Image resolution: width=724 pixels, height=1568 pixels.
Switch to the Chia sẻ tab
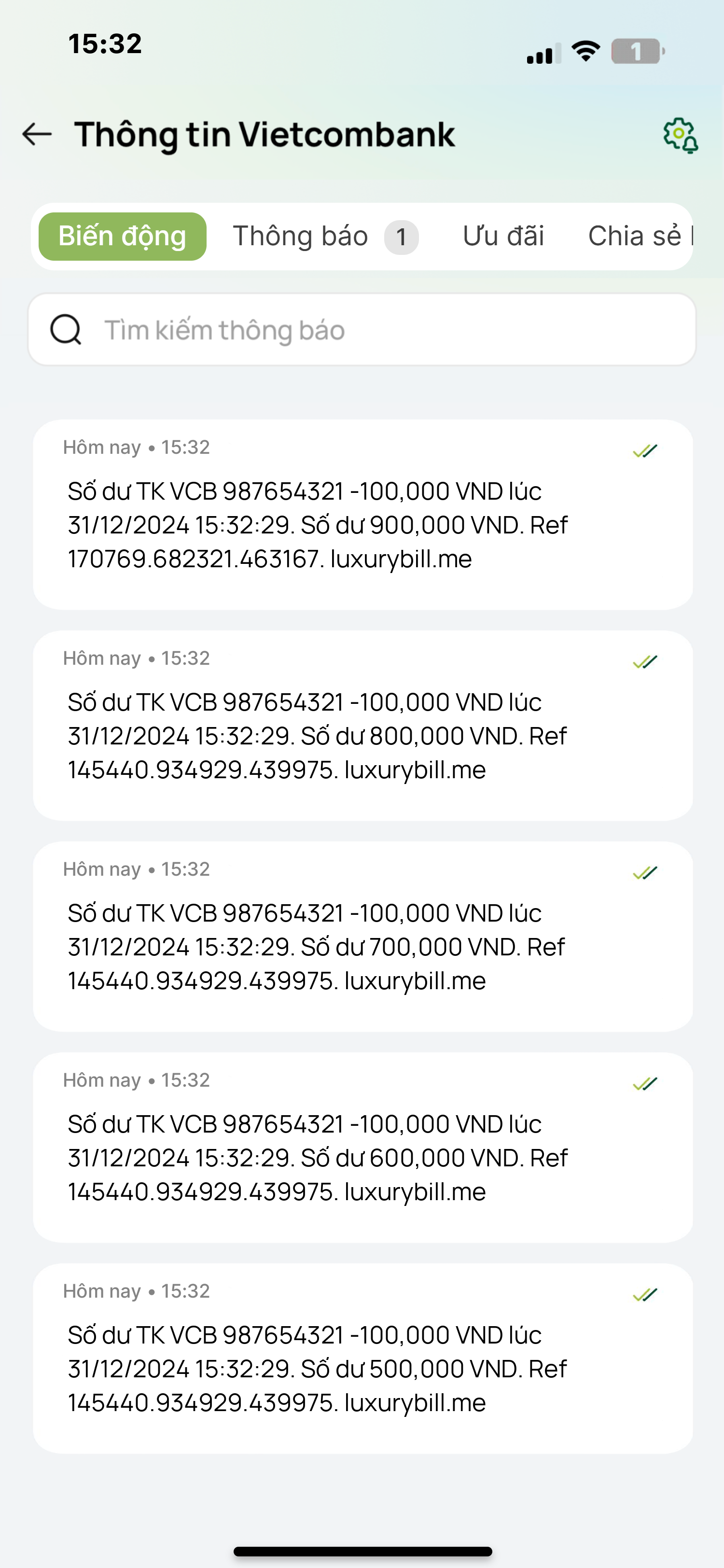pos(636,236)
